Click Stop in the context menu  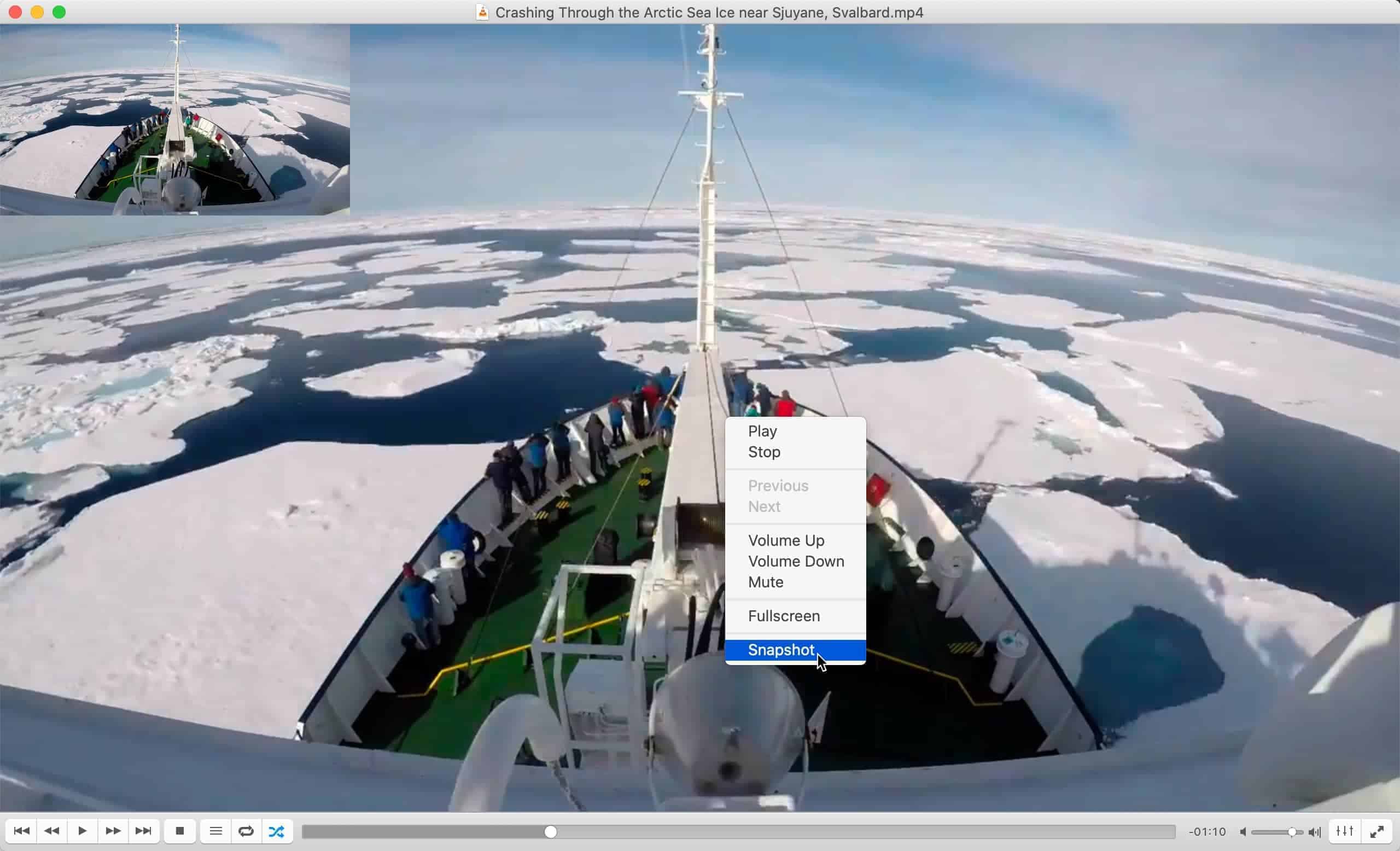[x=763, y=452]
